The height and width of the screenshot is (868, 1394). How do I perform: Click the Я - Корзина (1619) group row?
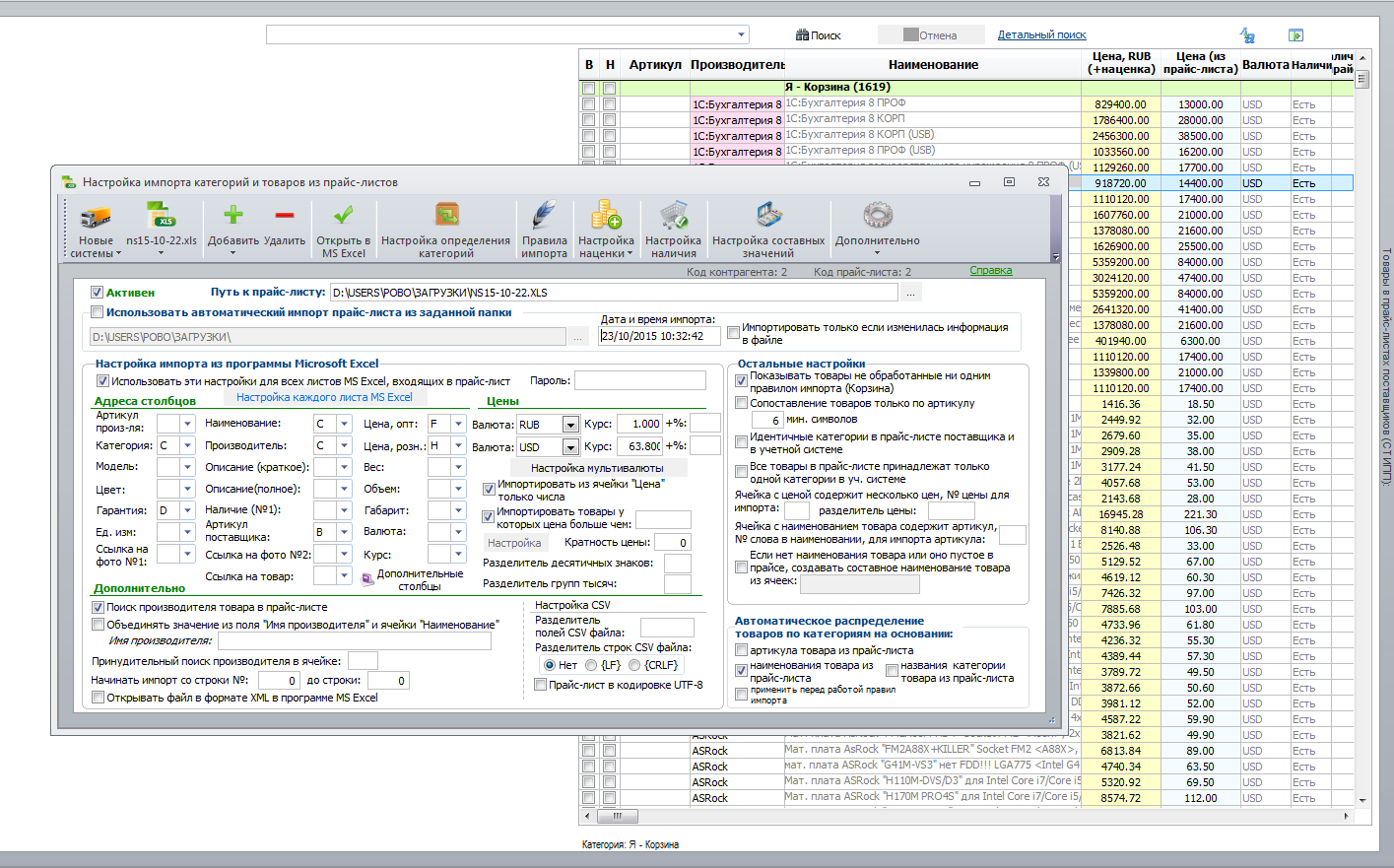(837, 87)
